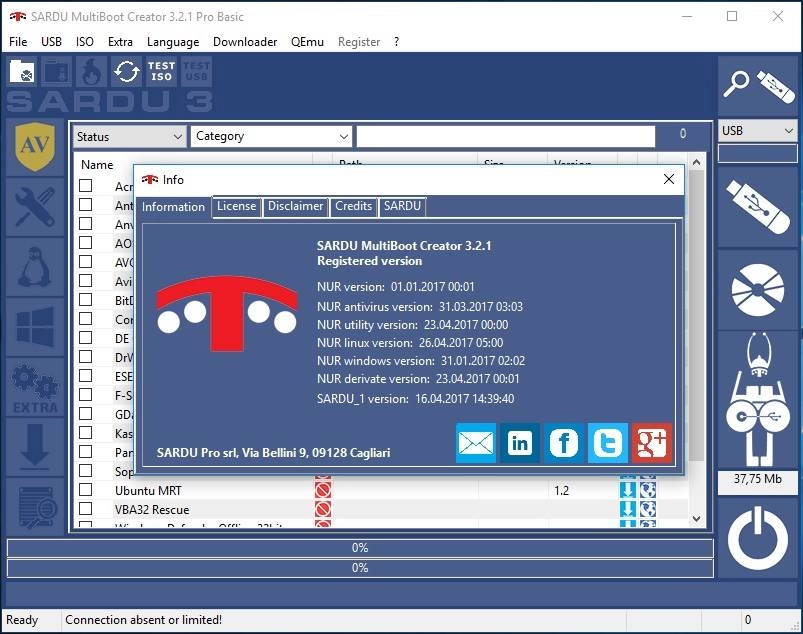Open the Google Plus icon link
This screenshot has width=803, height=634.
[x=651, y=443]
